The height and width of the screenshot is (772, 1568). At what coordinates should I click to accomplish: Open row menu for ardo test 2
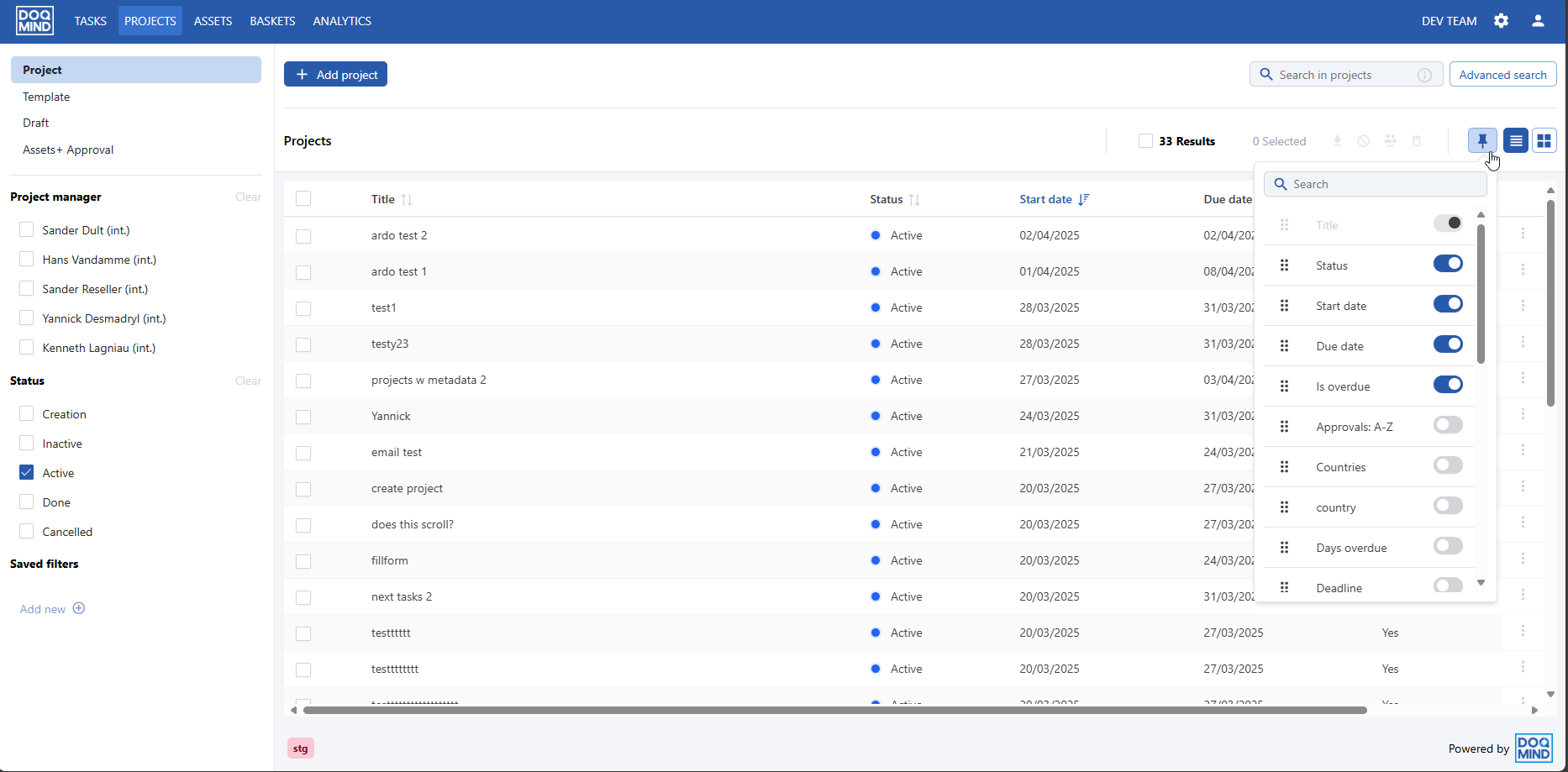point(1523,234)
